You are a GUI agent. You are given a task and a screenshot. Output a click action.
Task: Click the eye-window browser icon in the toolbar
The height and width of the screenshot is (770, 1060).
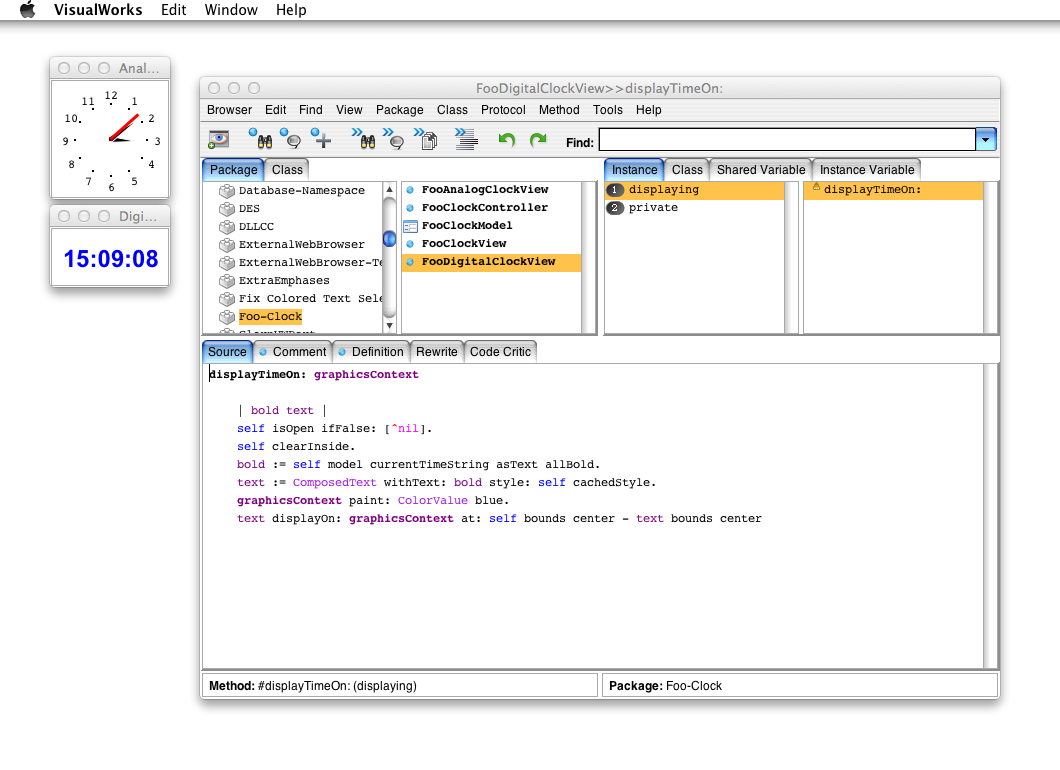coord(218,139)
